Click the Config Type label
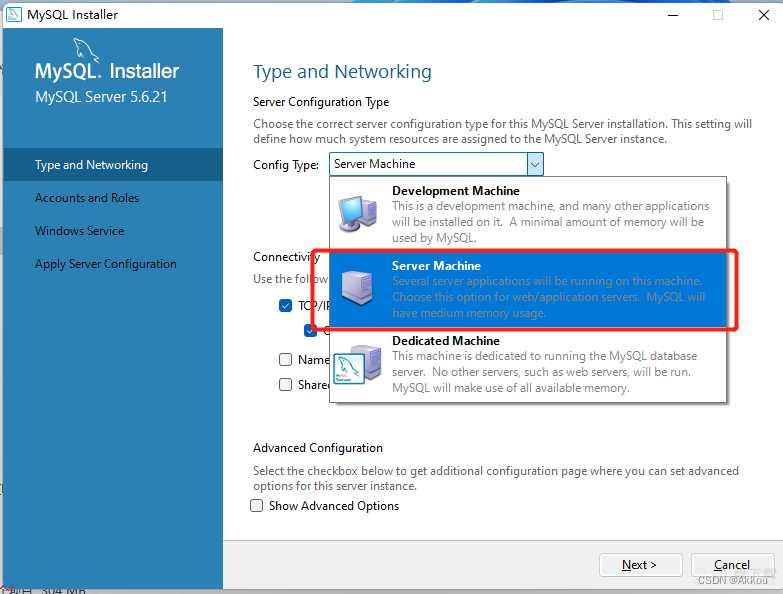Image resolution: width=783 pixels, height=594 pixels. coord(286,165)
